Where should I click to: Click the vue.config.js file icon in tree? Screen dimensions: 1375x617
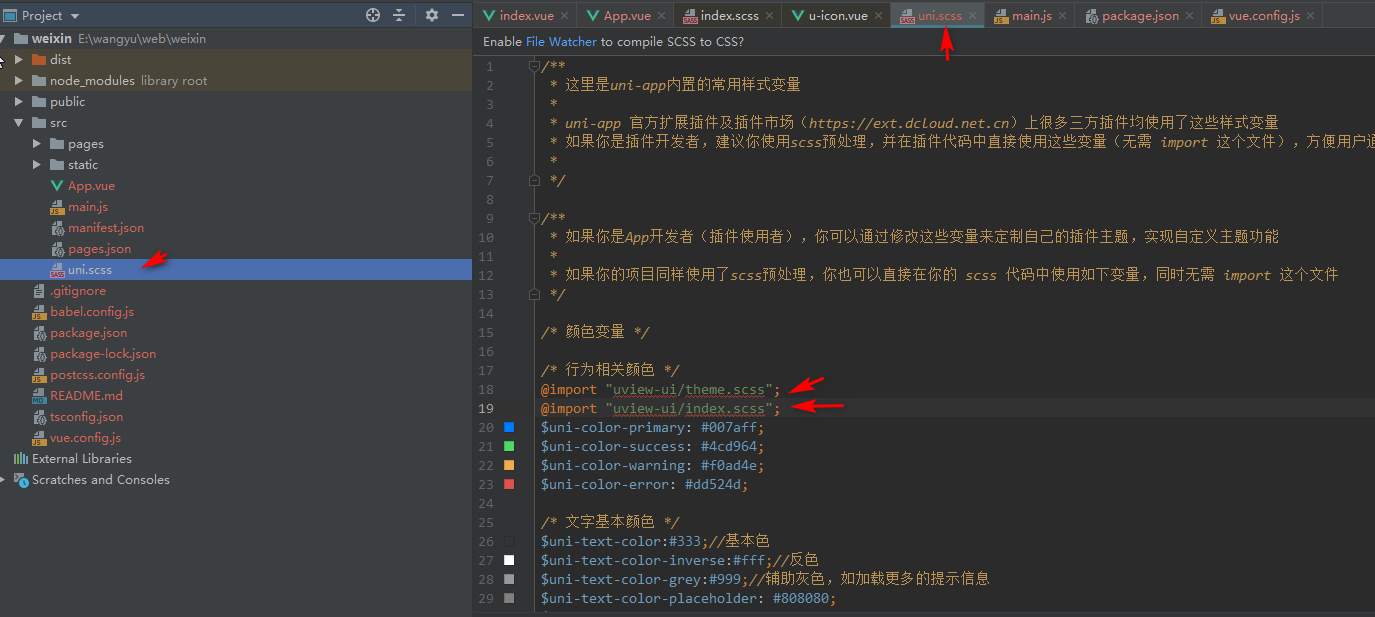(x=41, y=437)
